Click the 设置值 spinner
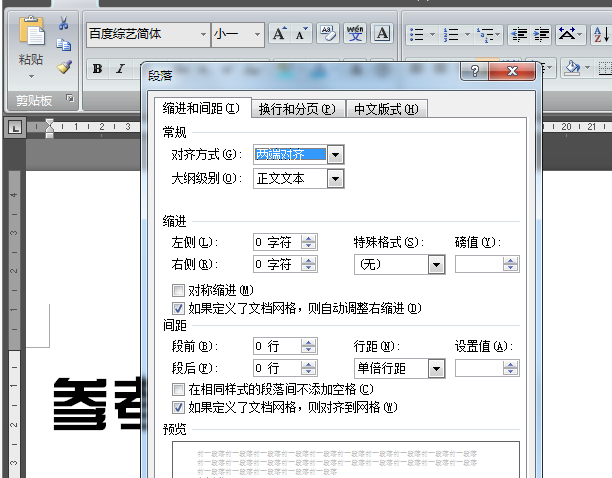 pos(510,368)
